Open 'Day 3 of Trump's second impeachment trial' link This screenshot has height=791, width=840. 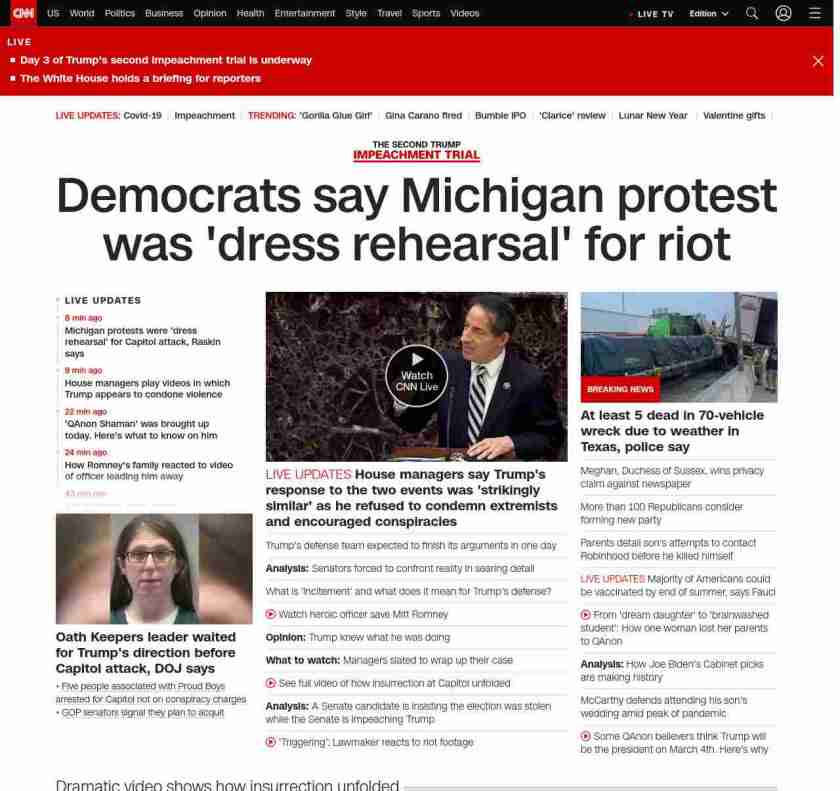pyautogui.click(x=166, y=60)
